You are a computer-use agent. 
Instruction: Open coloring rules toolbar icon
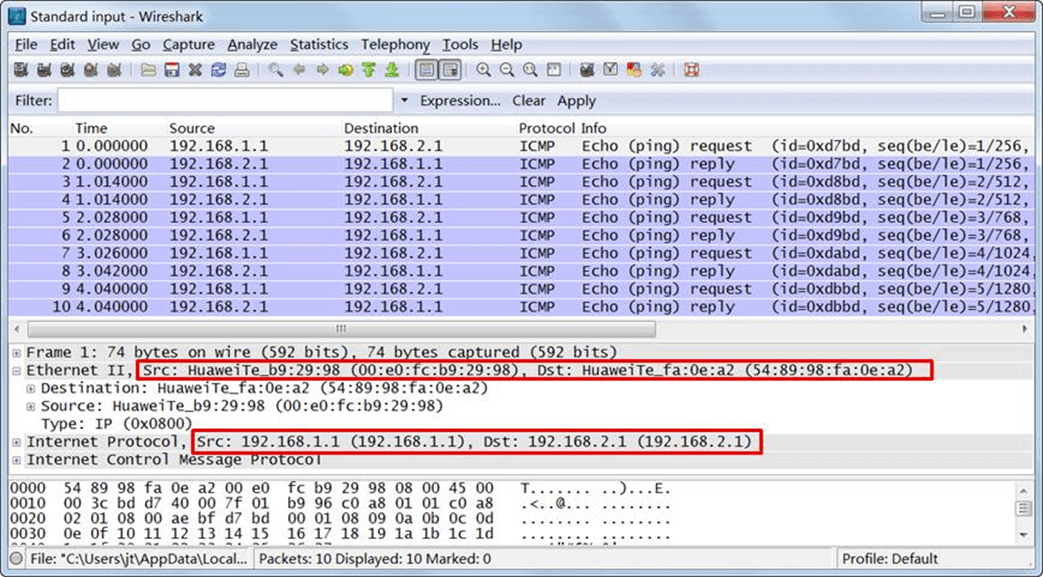point(633,70)
